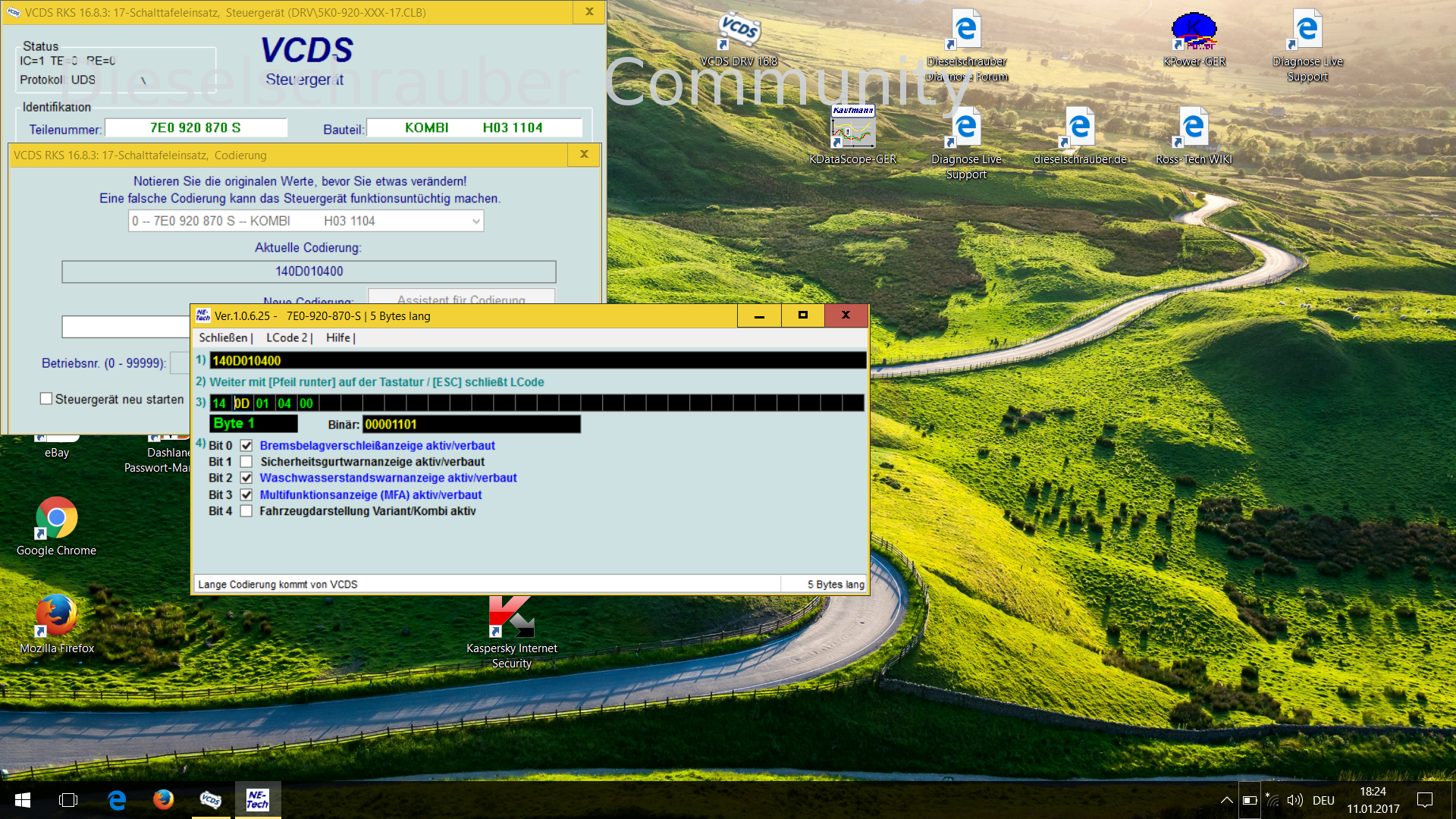Viewport: 1456px width, 819px height.
Task: Open Schließen menu in LCode
Action: point(225,337)
